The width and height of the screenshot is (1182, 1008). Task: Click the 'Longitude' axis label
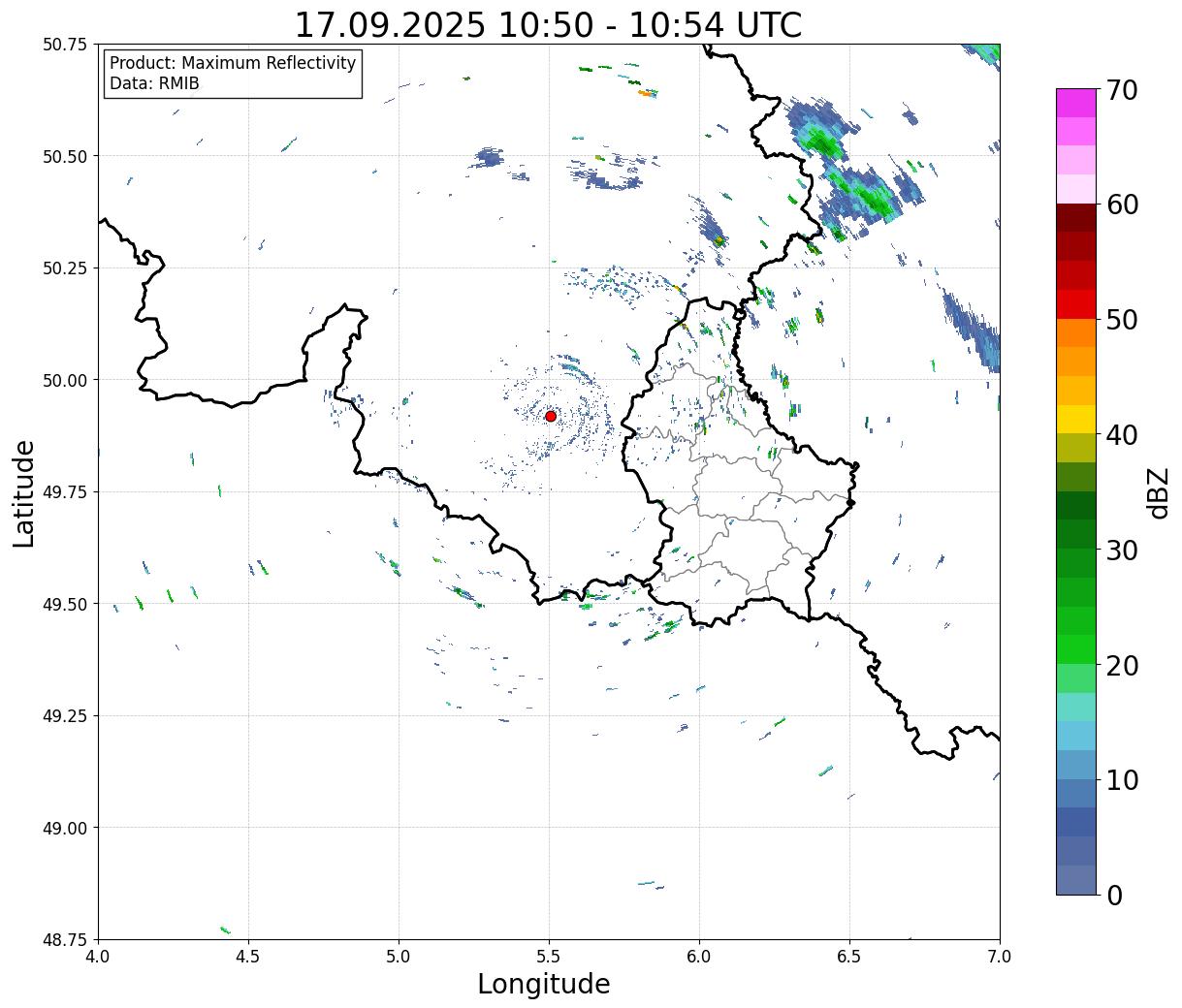tap(544, 984)
